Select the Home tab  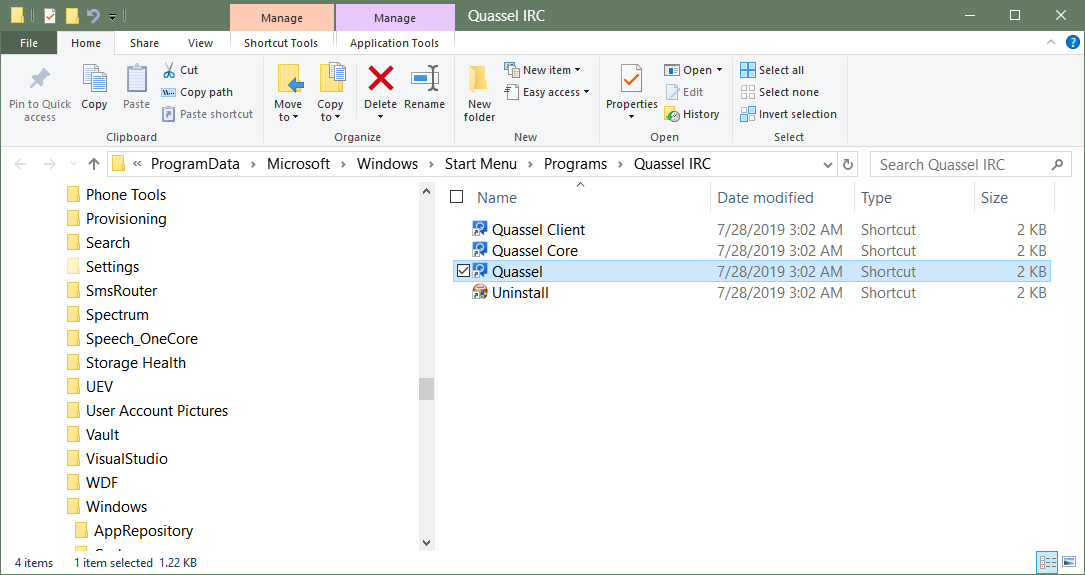tap(86, 43)
